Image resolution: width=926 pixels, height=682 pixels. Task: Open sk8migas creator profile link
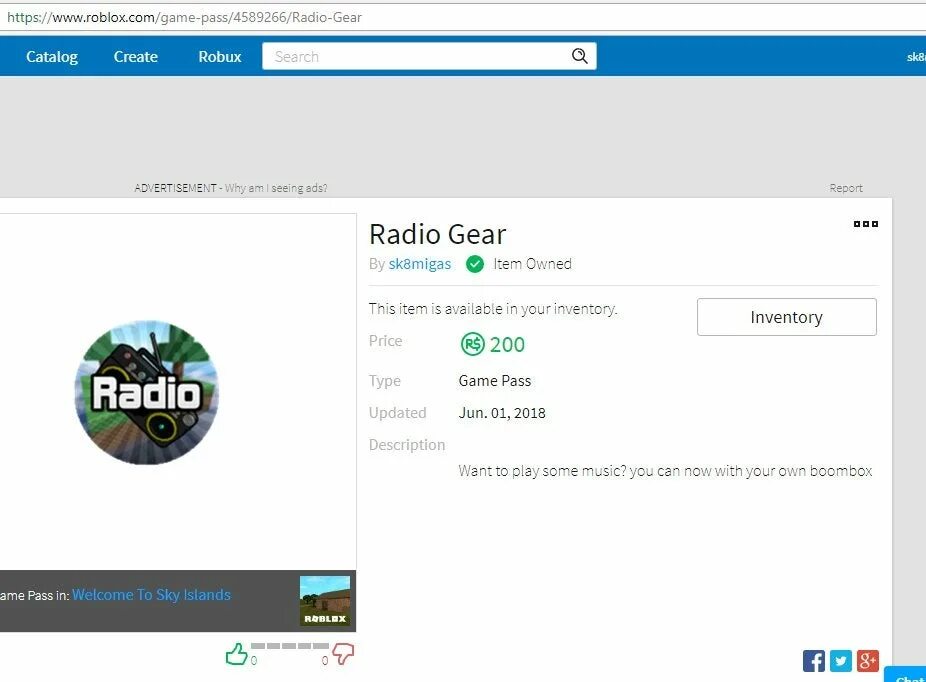[x=420, y=264]
